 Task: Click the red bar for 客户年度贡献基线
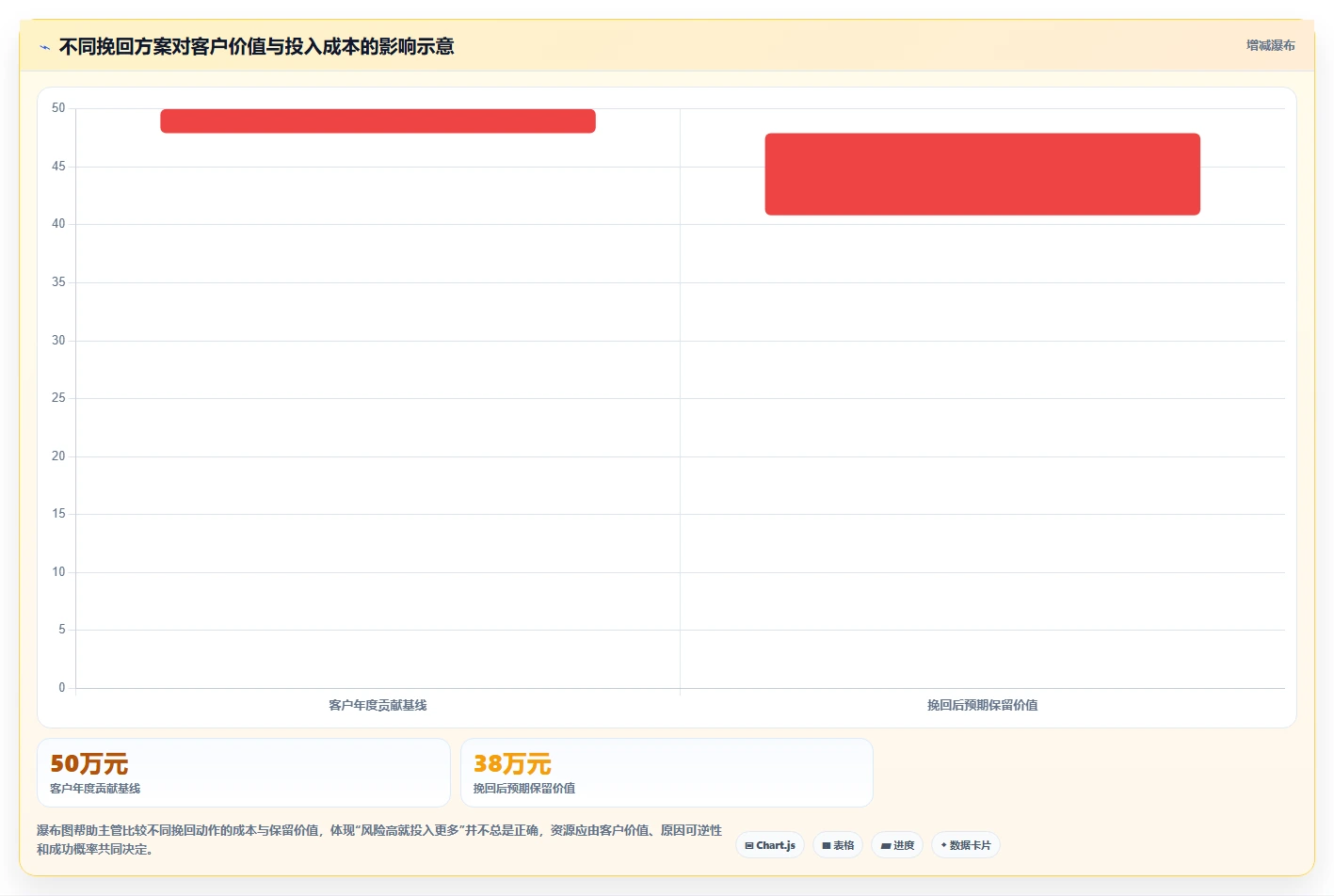[x=378, y=120]
